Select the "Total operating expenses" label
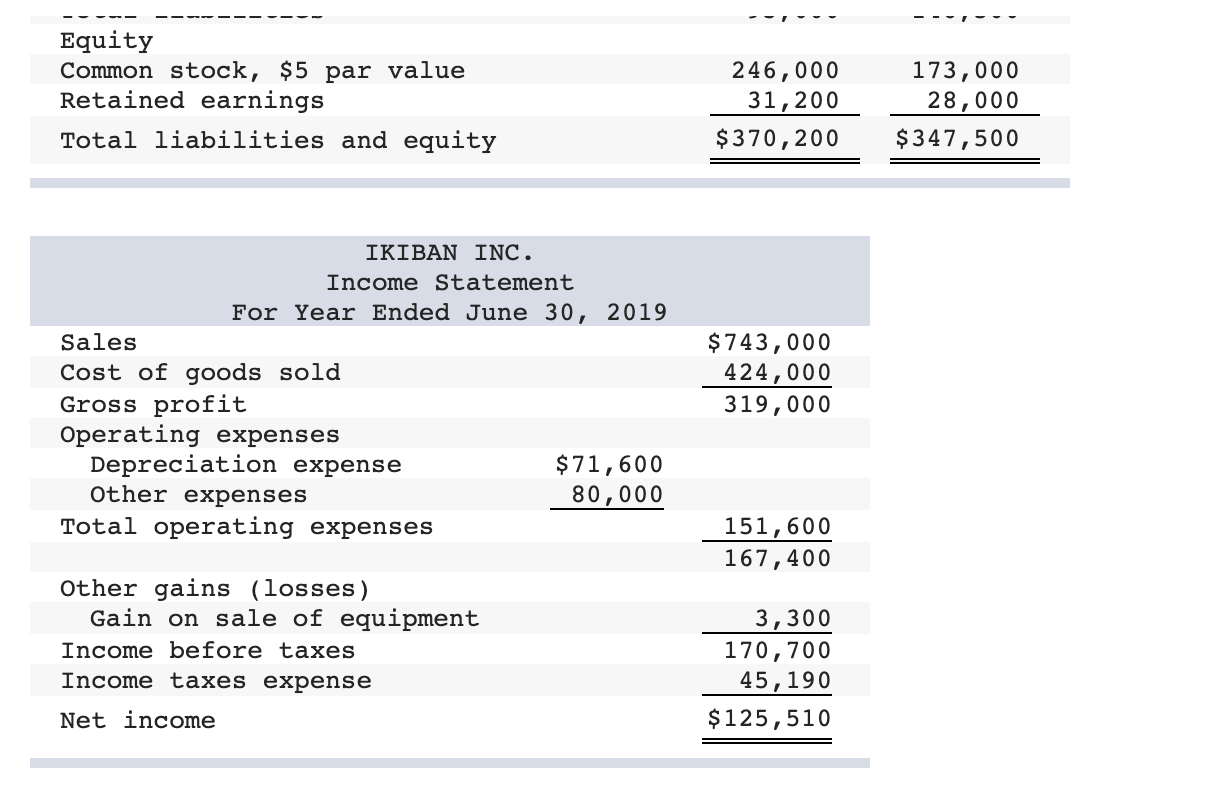1214x792 pixels. [247, 527]
